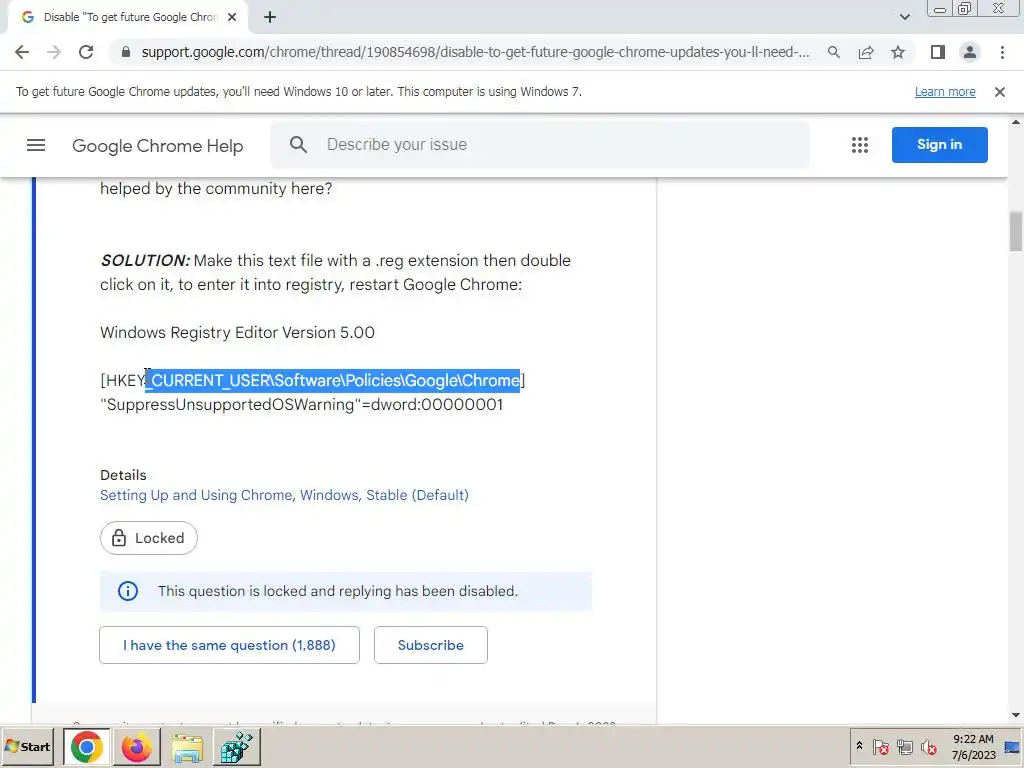Dismiss the Windows 7 update infobar
The image size is (1024, 768).
[x=999, y=92]
